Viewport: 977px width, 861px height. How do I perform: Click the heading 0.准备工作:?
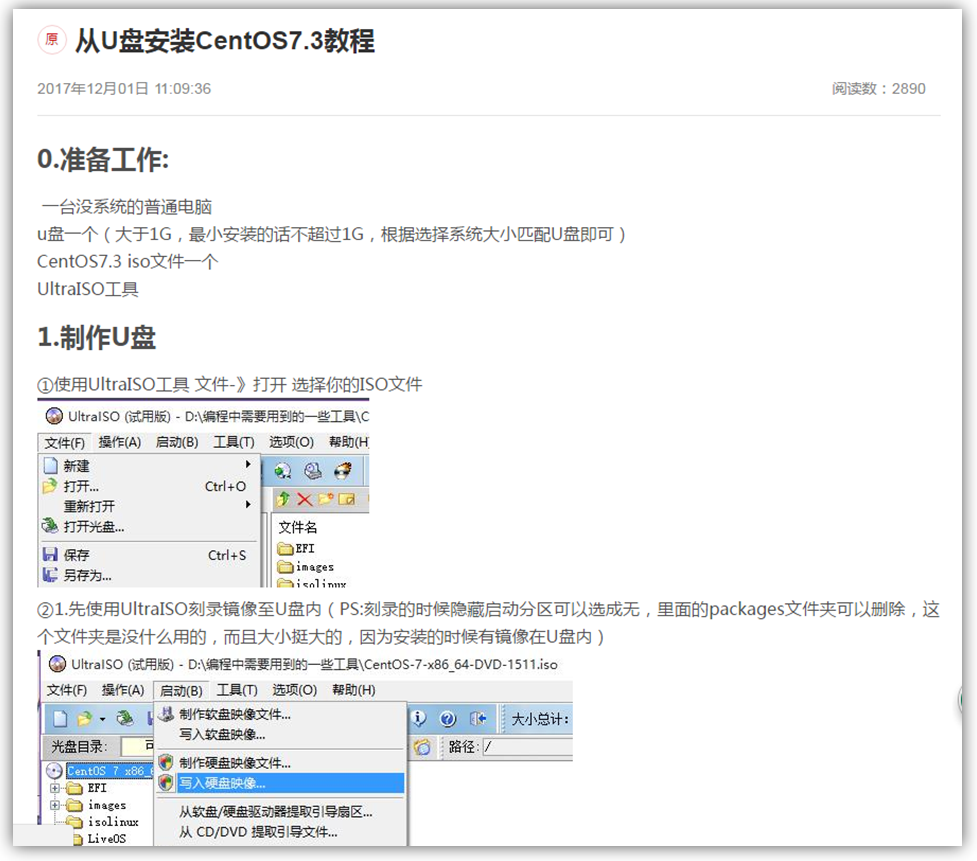pyautogui.click(x=103, y=159)
